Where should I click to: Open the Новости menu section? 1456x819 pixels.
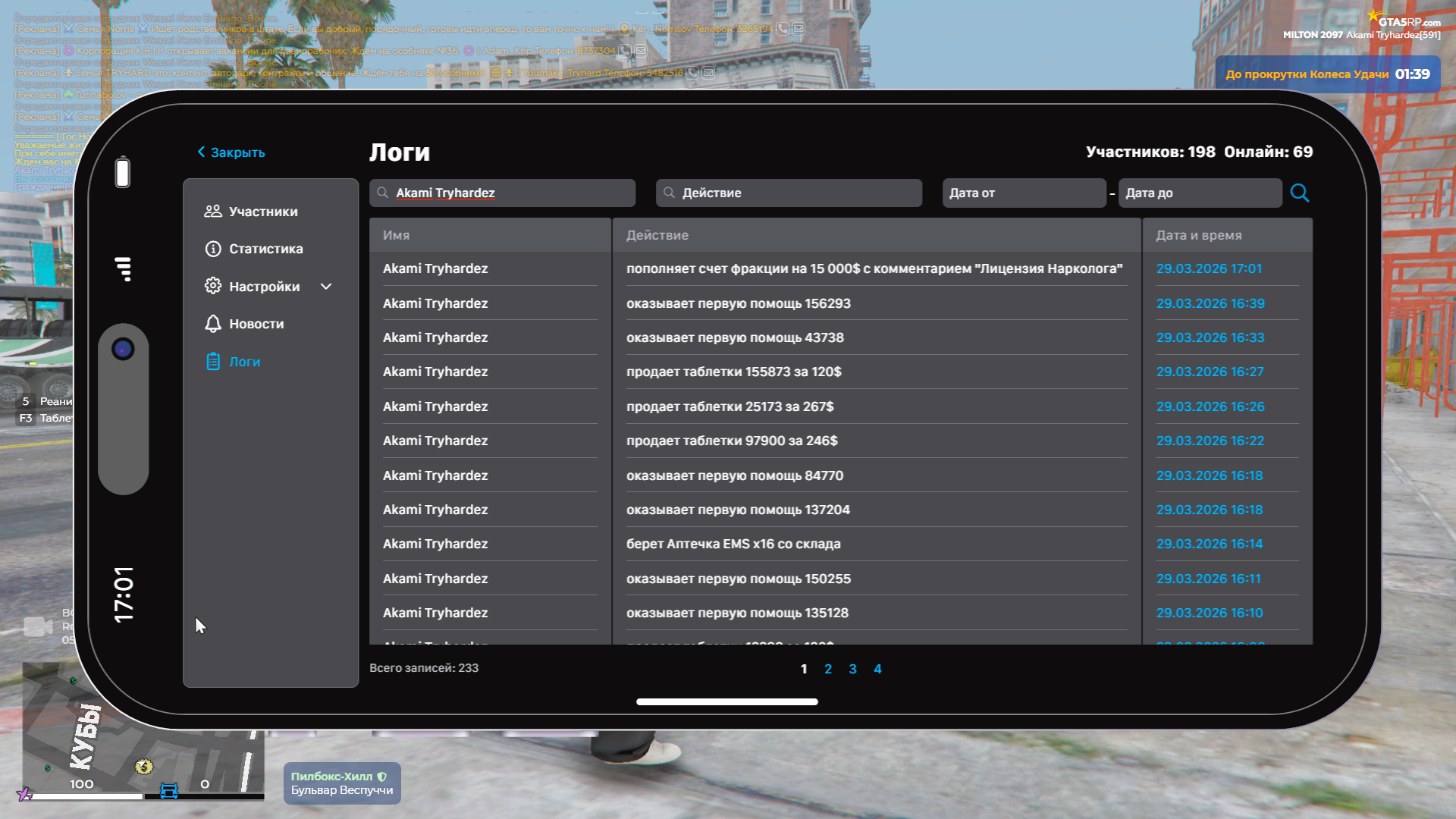(x=256, y=324)
